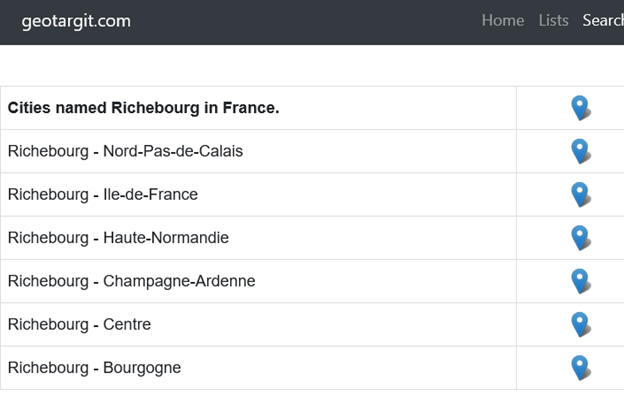The height and width of the screenshot is (419, 624).
Task: Click map pin for Richebourg Champagne-Ardenne
Action: [581, 281]
